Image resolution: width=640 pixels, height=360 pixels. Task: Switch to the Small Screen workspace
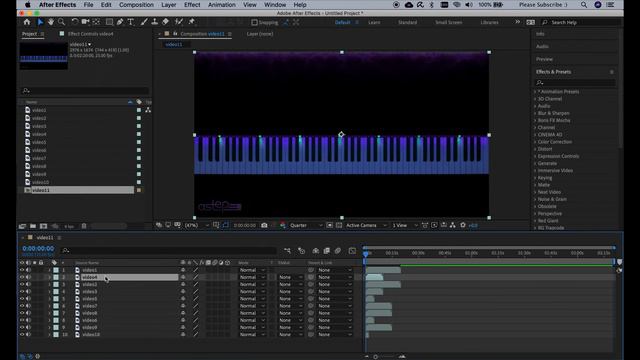coord(449,22)
